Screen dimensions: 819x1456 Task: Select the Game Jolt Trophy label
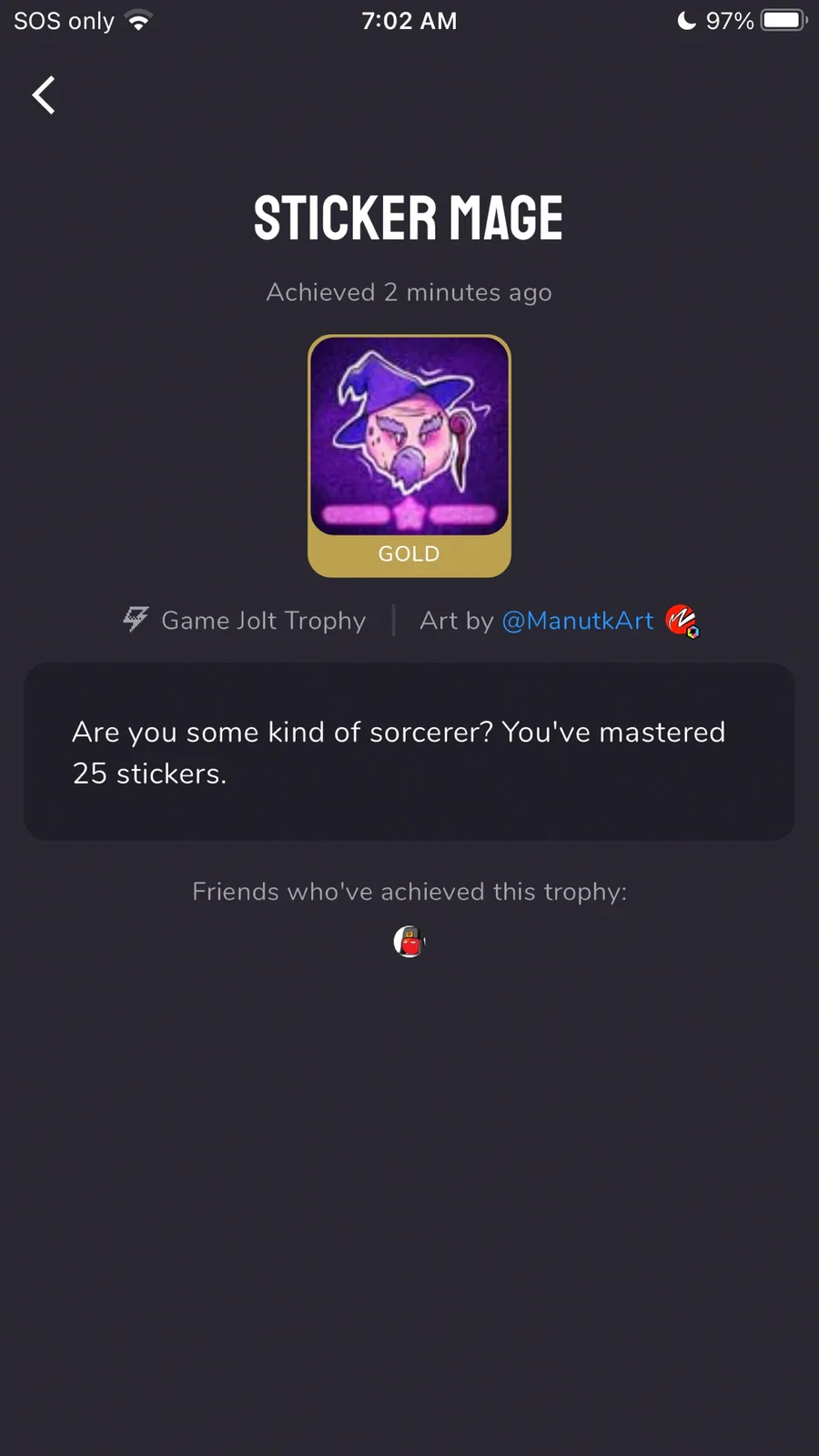(x=263, y=621)
